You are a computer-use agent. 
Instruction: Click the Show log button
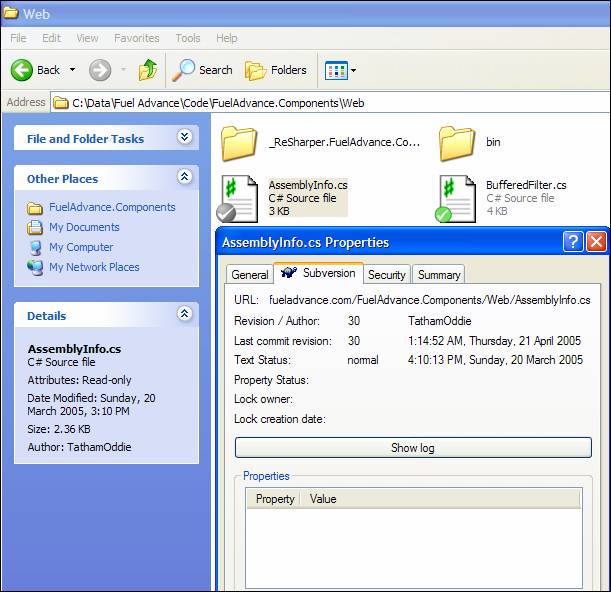pyautogui.click(x=413, y=448)
